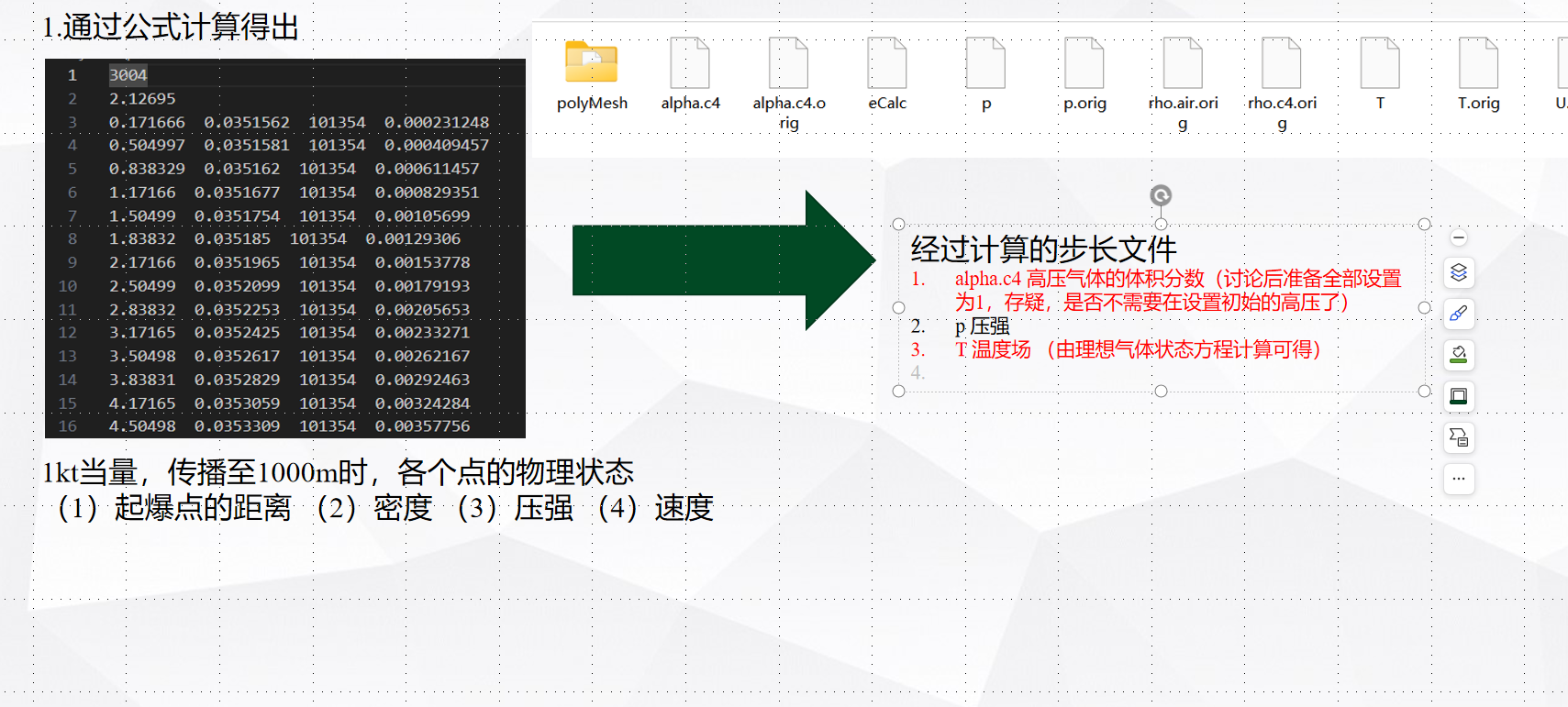Click the bottom-right corner handle of text box
Image resolution: width=1568 pixels, height=707 pixels.
click(x=1424, y=391)
